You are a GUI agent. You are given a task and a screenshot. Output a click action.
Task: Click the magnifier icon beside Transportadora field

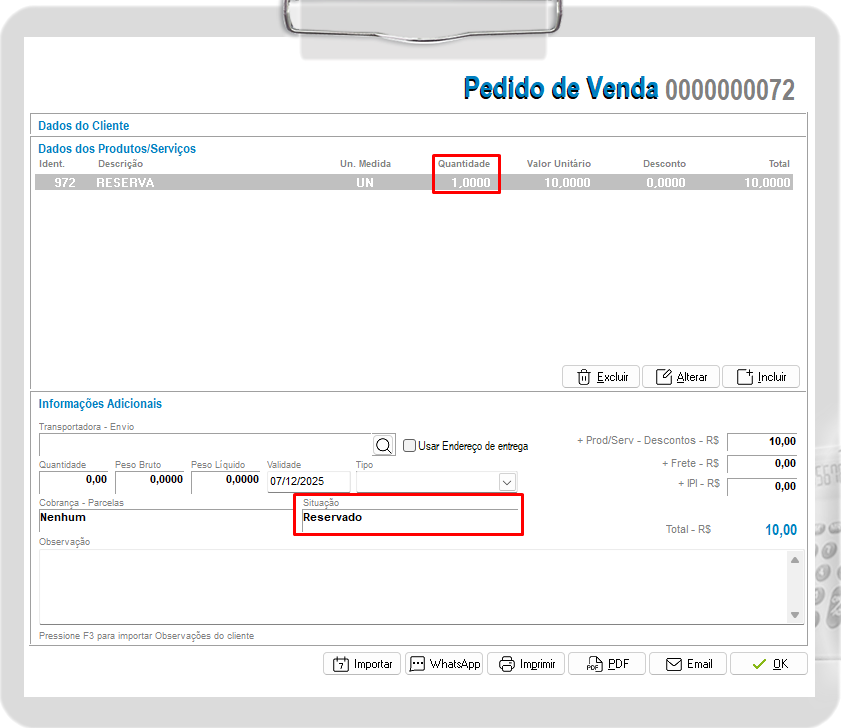click(x=384, y=445)
